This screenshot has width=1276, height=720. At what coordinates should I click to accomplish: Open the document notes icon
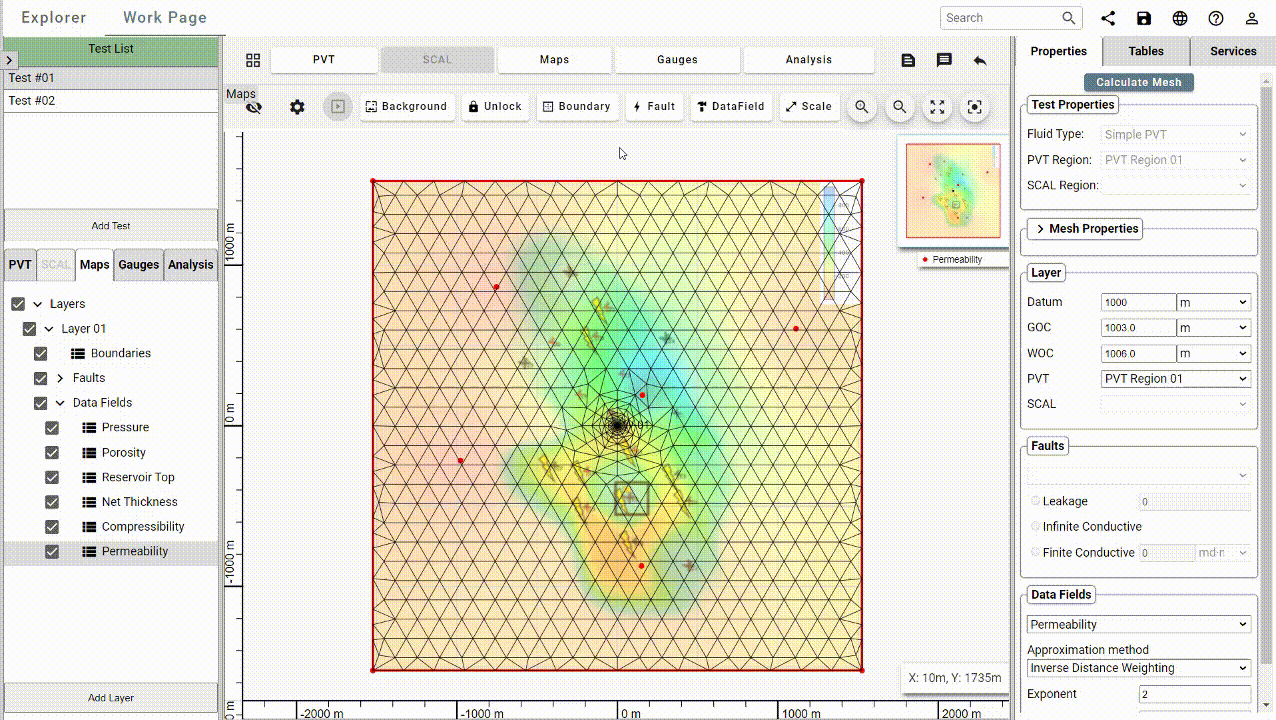(908, 60)
